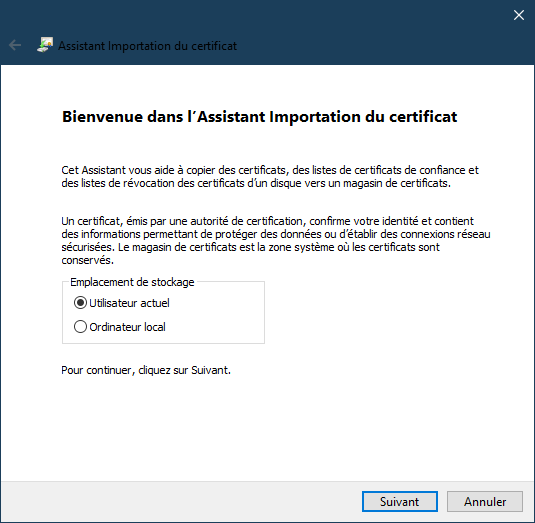Click the "Utilisateur actuel" label text

[129, 303]
